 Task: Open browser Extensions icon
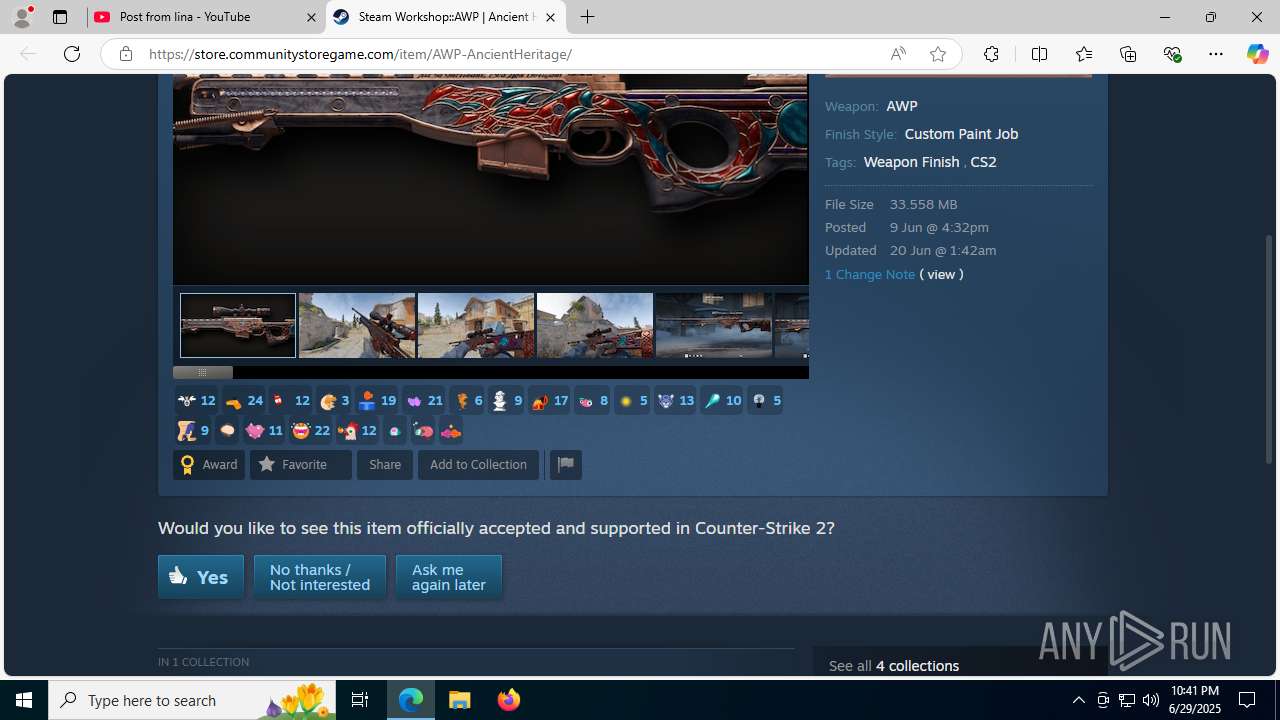pos(991,54)
